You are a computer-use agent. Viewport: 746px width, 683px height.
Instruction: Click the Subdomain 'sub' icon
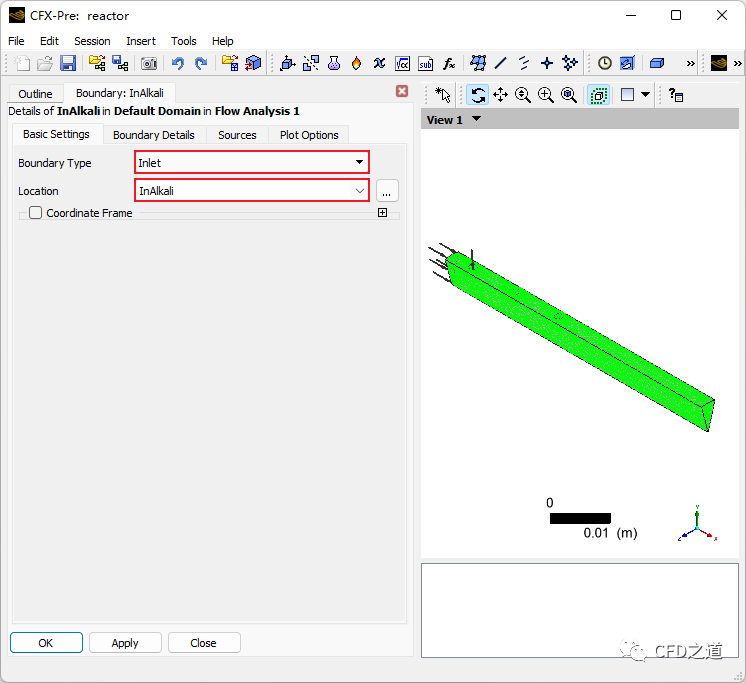tap(425, 63)
